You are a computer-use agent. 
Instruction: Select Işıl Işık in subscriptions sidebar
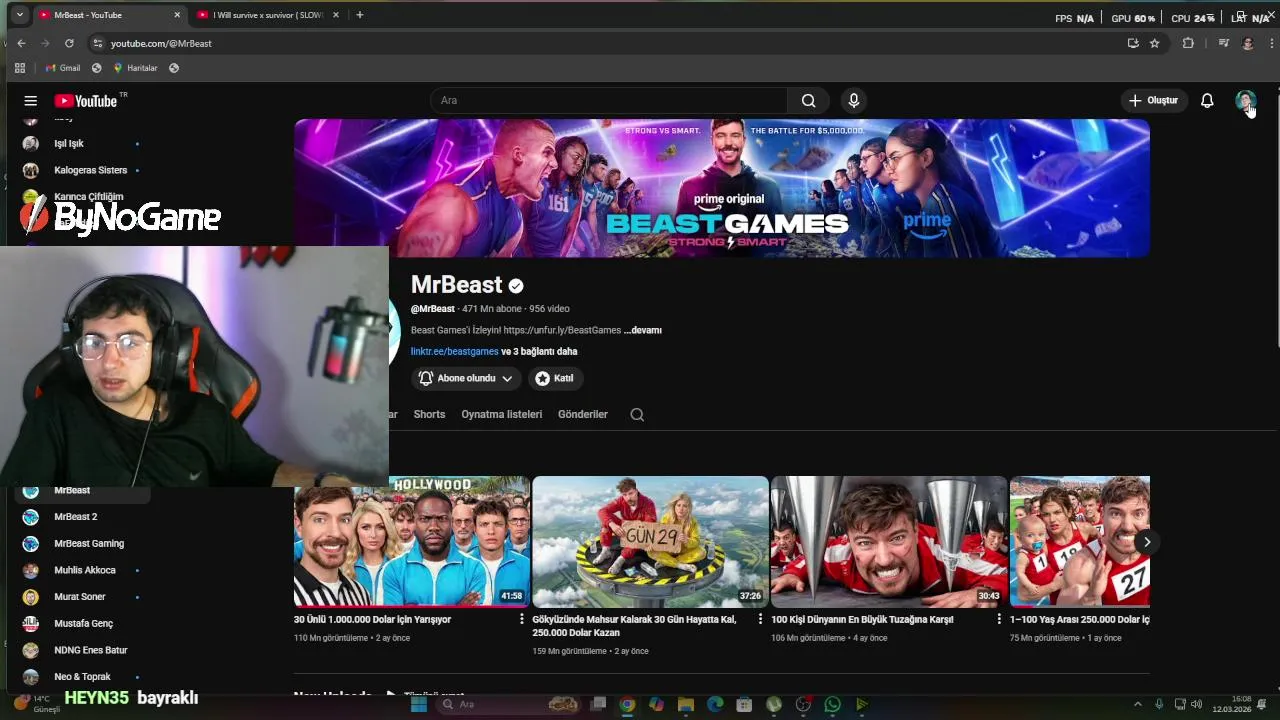[69, 143]
